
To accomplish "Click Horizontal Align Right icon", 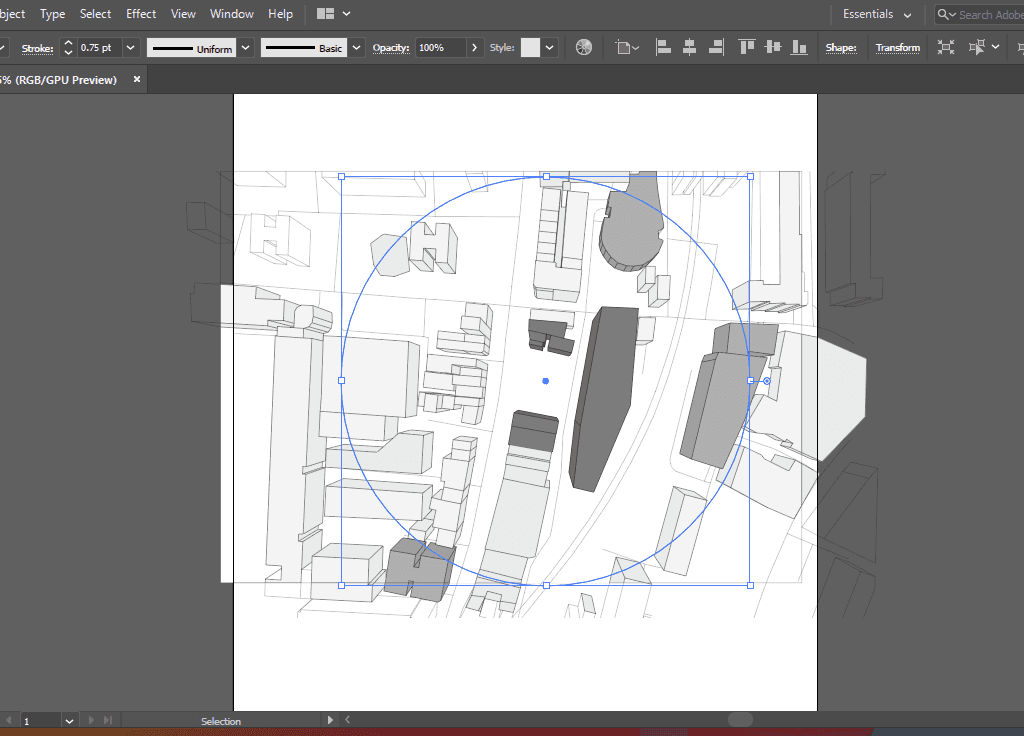I will [715, 47].
